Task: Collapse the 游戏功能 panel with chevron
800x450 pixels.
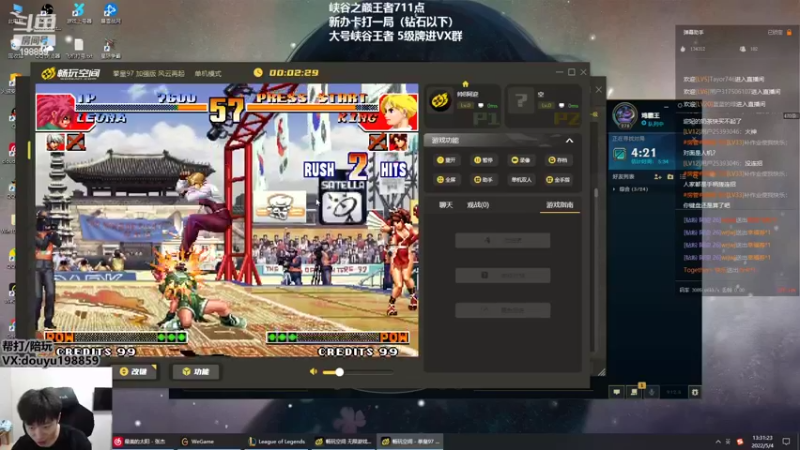Action: [x=569, y=140]
